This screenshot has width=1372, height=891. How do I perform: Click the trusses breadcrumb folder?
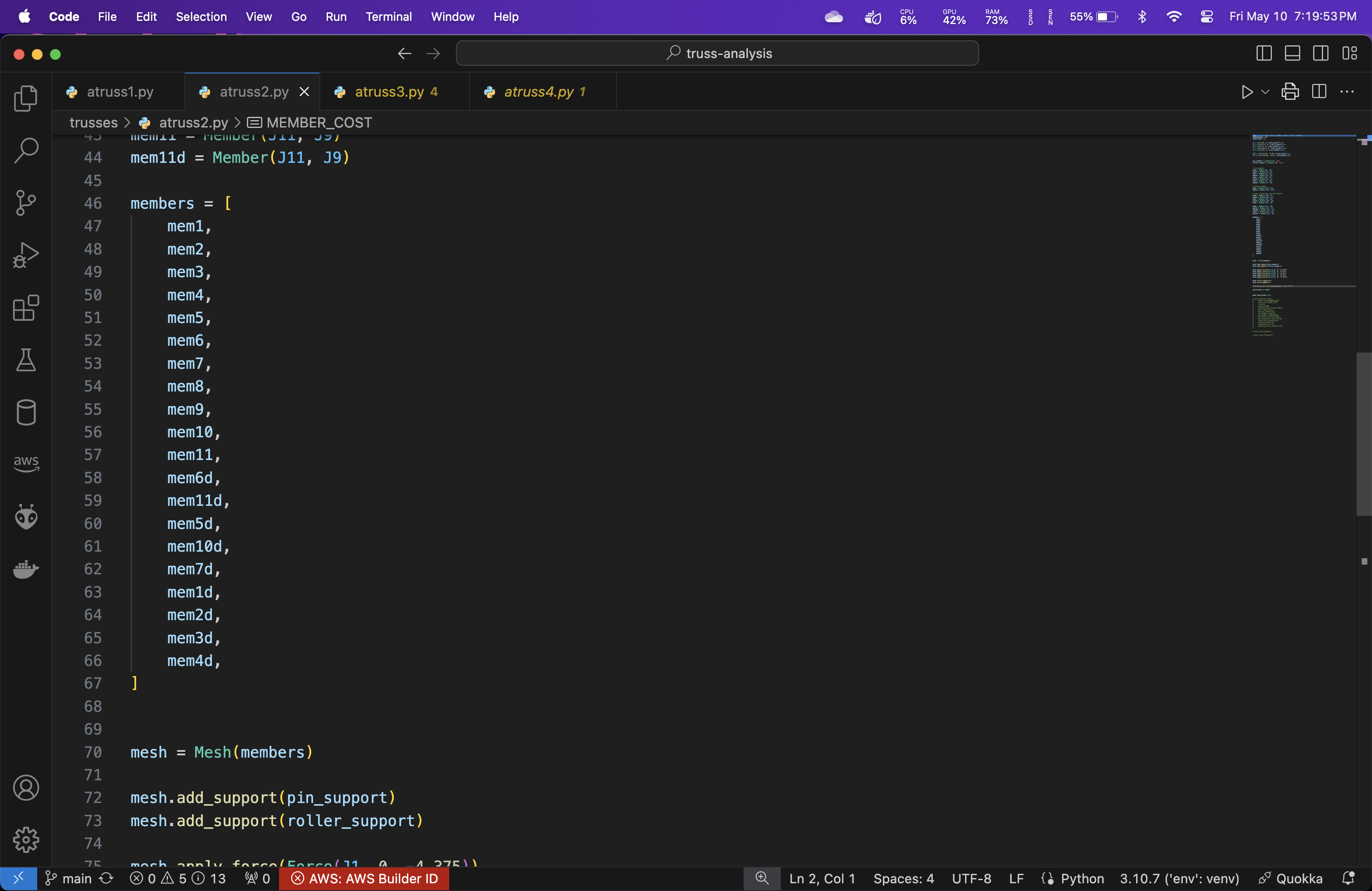pos(93,123)
